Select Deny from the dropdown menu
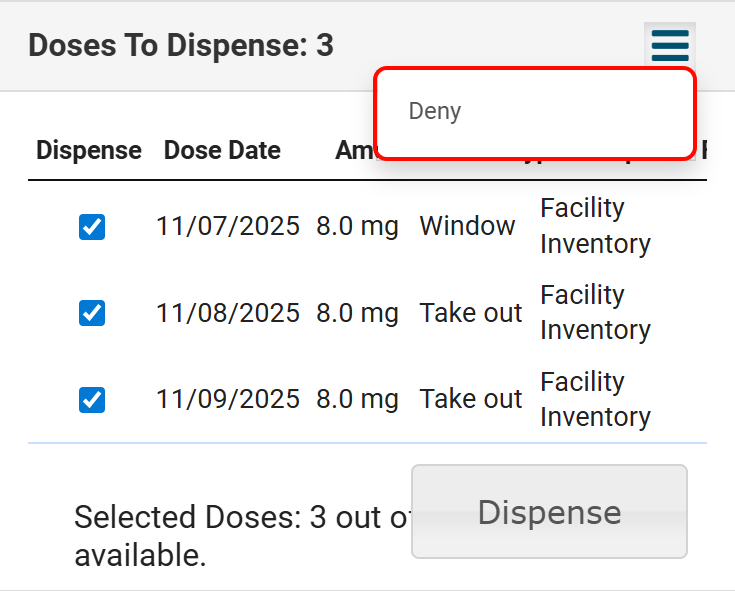Image resolution: width=735 pixels, height=591 pixels. (435, 111)
